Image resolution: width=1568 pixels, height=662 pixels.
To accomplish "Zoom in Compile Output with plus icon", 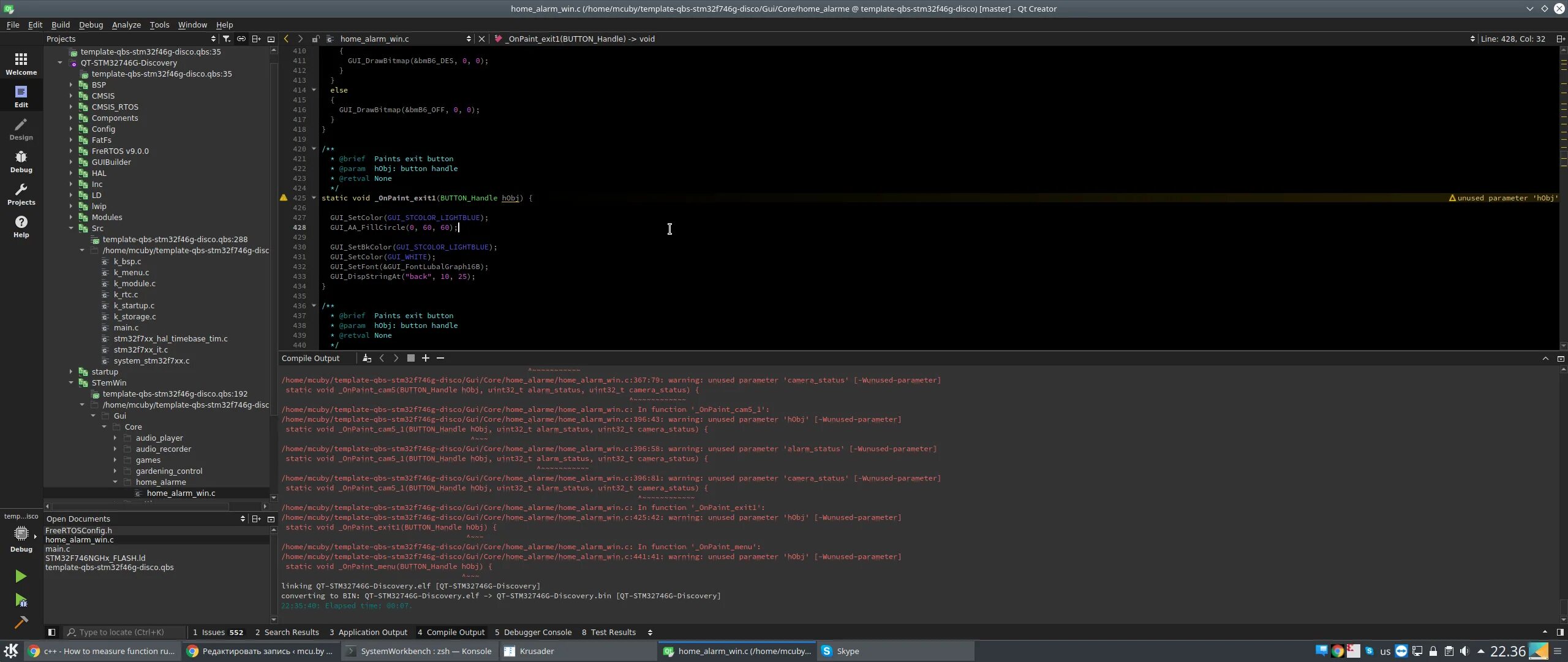I will point(426,358).
